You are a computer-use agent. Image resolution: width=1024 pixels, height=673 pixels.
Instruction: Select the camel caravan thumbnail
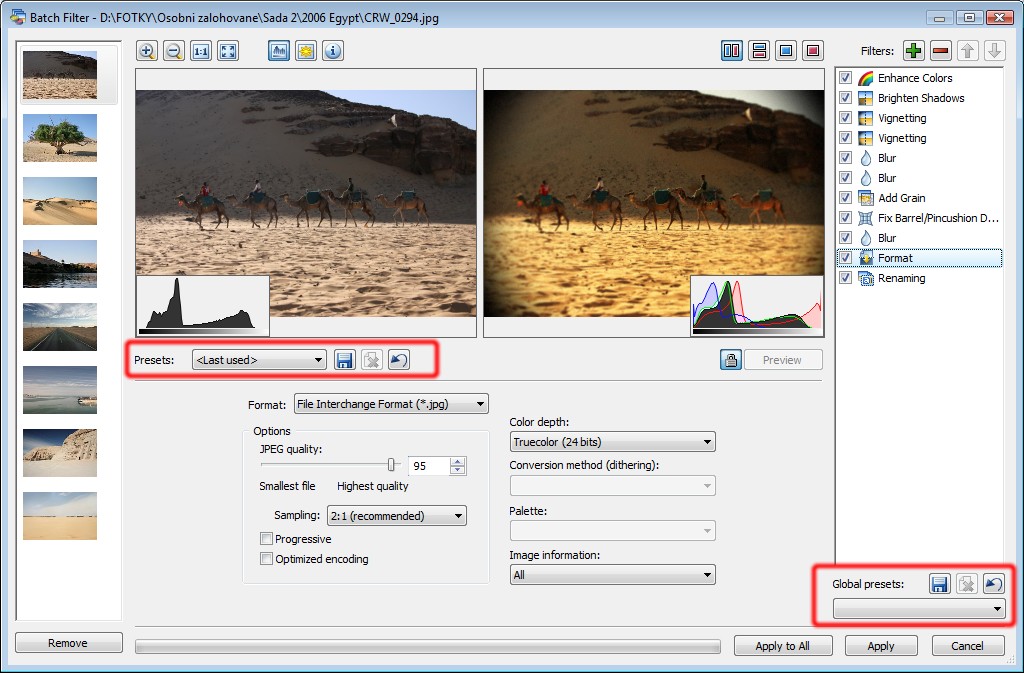[x=60, y=75]
